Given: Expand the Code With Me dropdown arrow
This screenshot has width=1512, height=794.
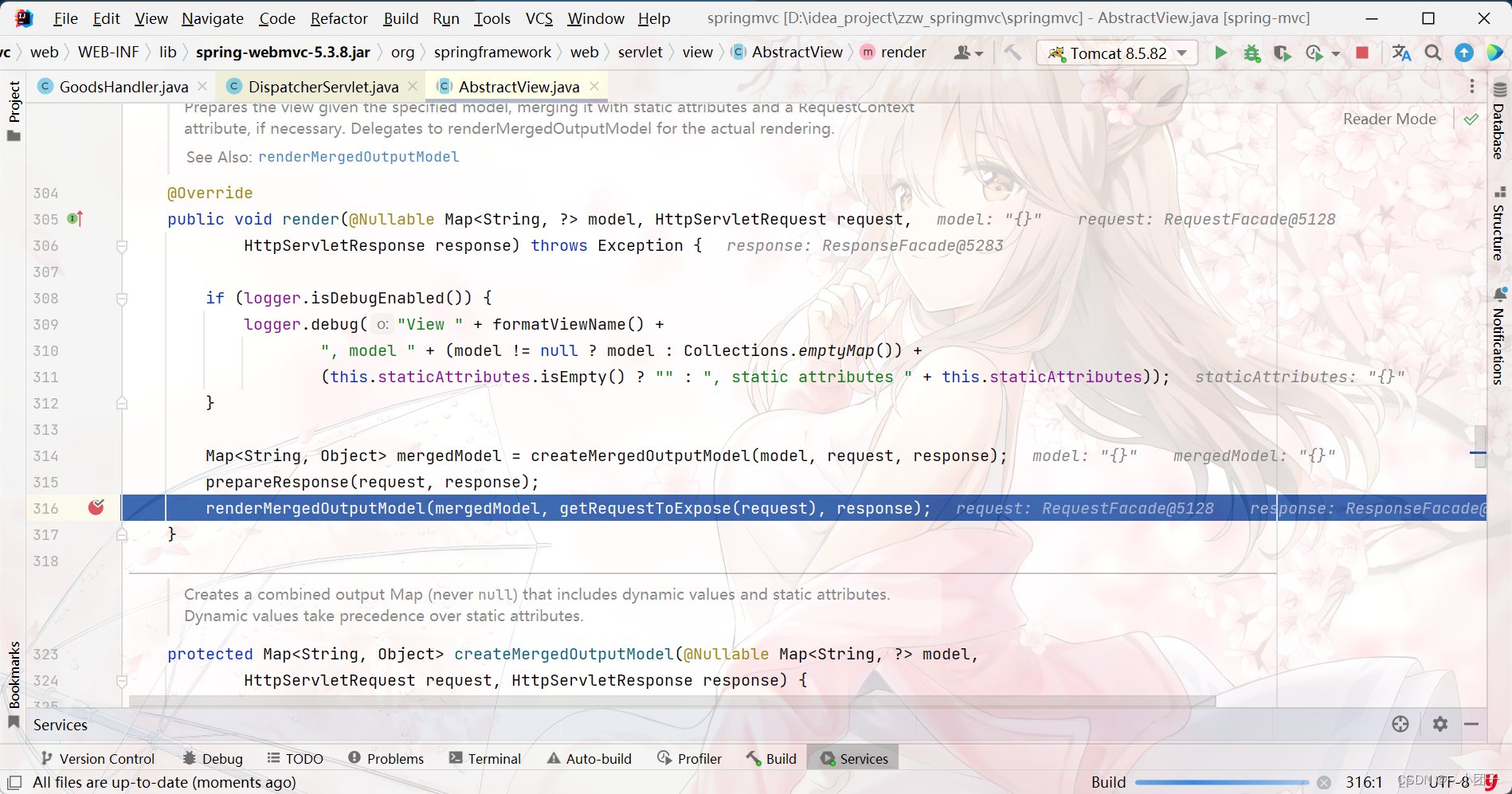Looking at the screenshot, I should [979, 53].
